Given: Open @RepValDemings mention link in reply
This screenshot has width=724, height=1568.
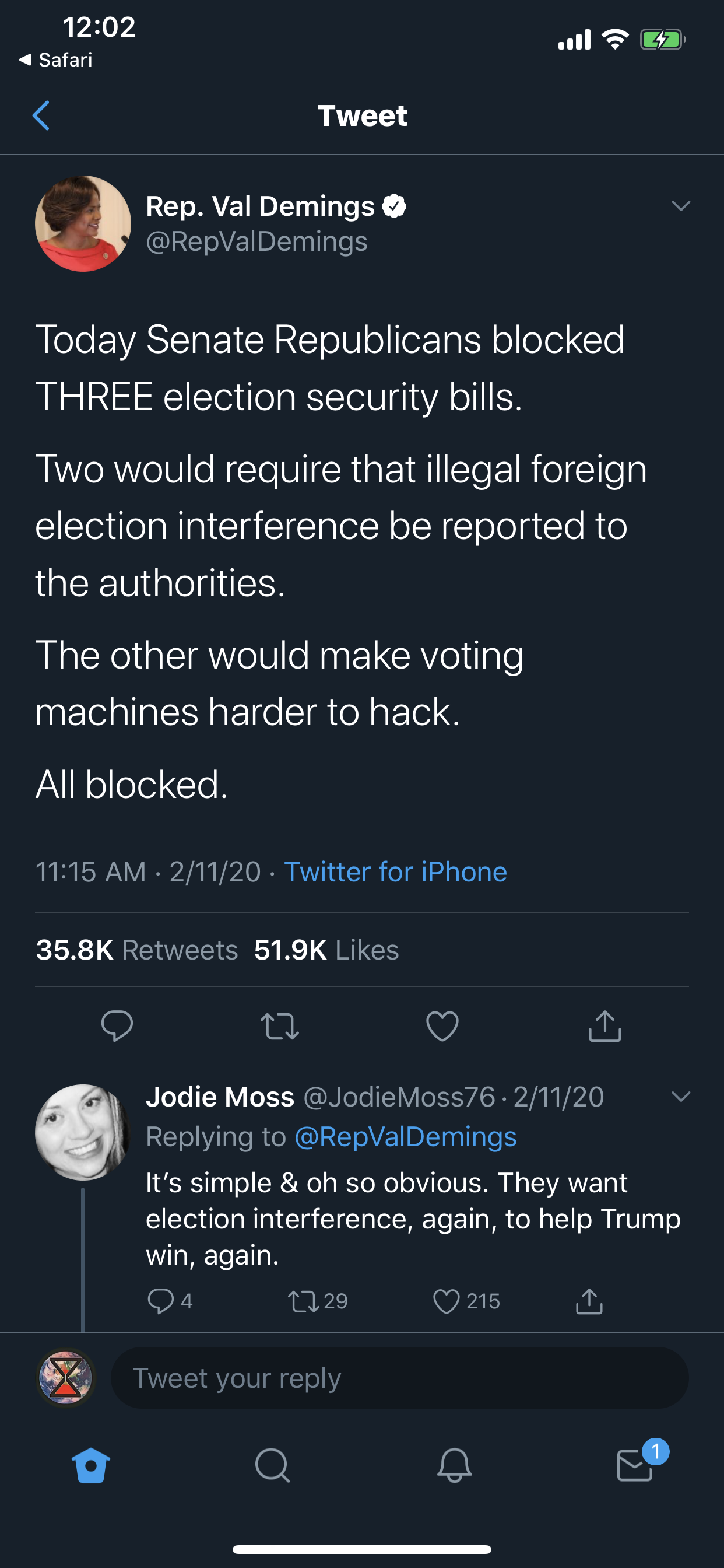Looking at the screenshot, I should pos(405,1136).
